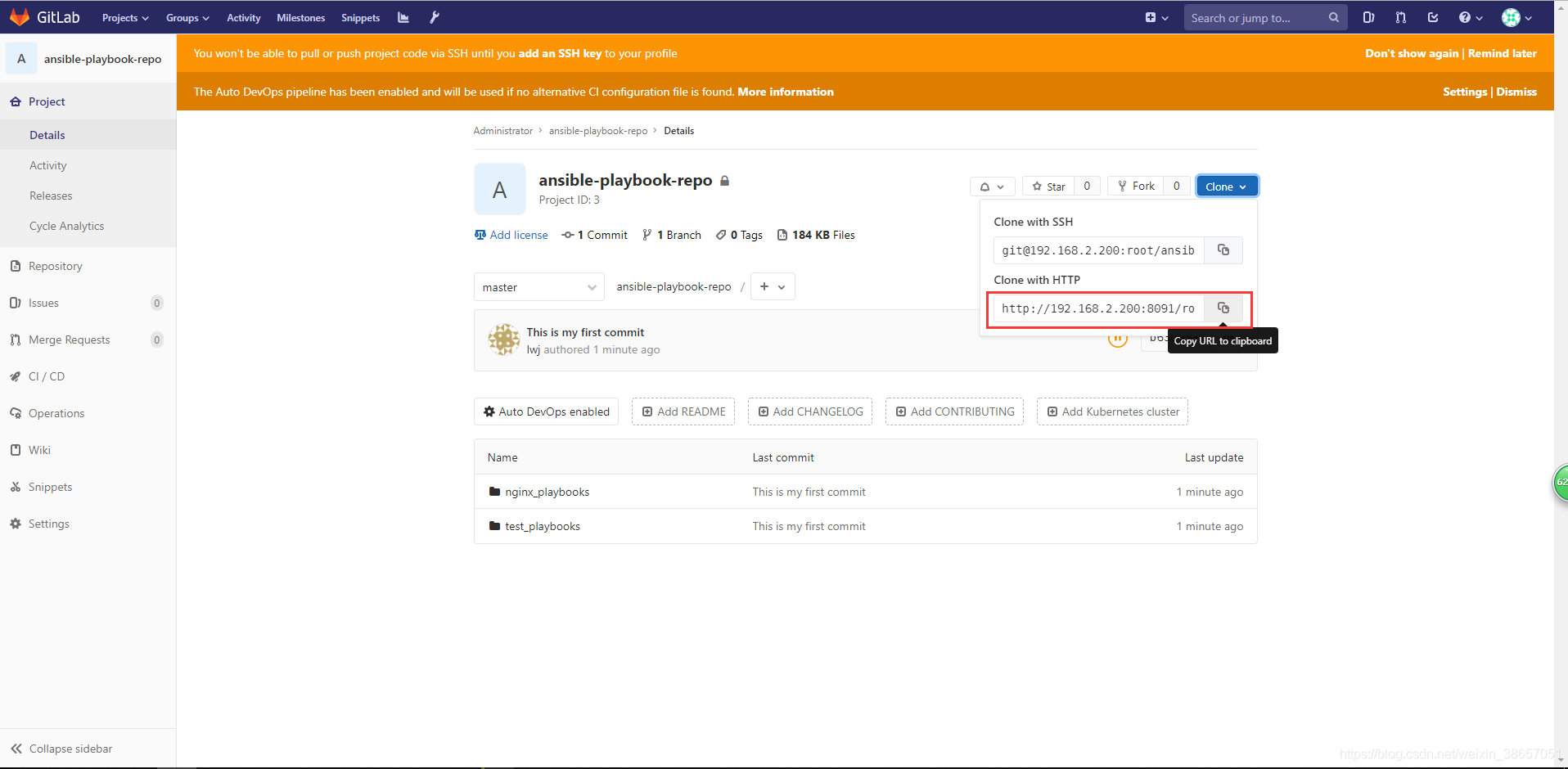Click the Add license link

pos(511,235)
